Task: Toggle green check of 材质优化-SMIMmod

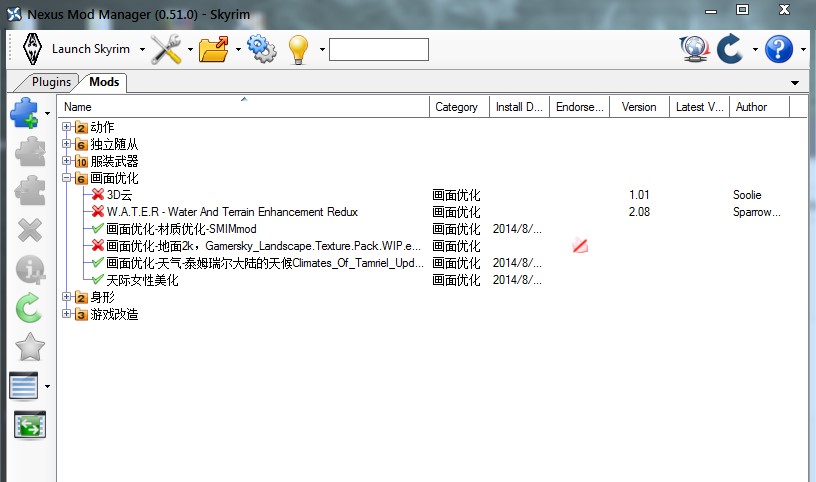Action: tap(97, 229)
